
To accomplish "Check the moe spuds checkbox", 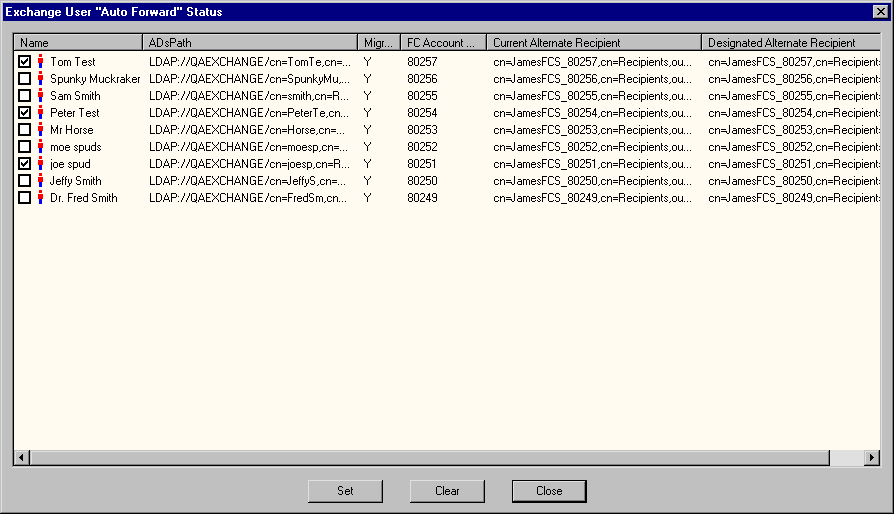I will pos(25,147).
